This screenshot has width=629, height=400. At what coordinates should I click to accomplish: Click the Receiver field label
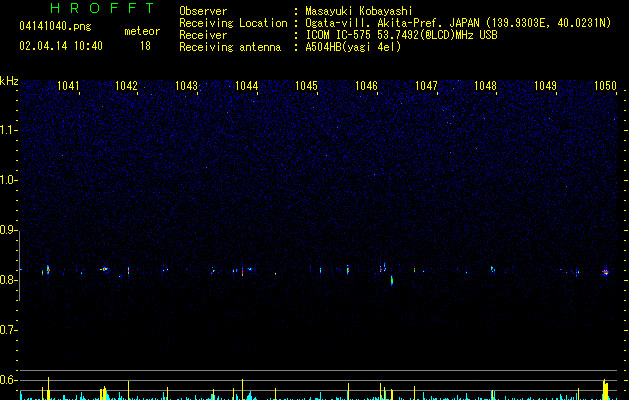[x=203, y=35]
